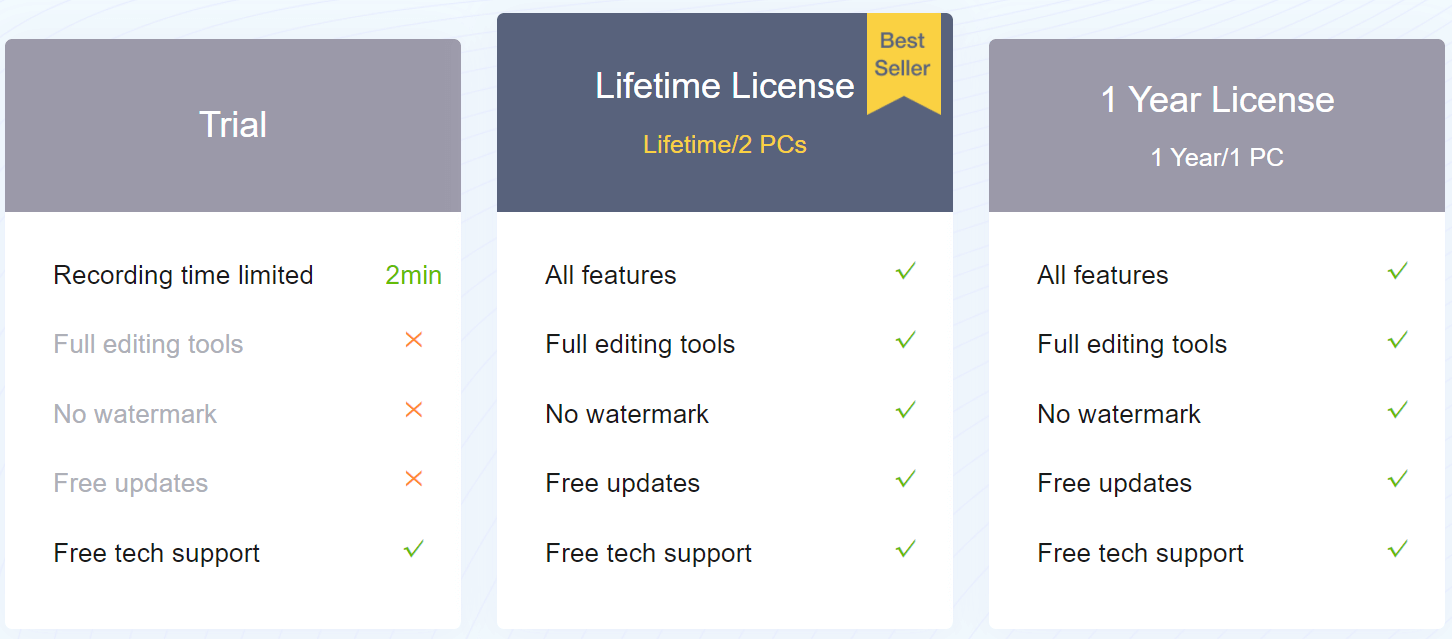
Task: Select the 1 Year License plan title
Action: pyautogui.click(x=1217, y=99)
